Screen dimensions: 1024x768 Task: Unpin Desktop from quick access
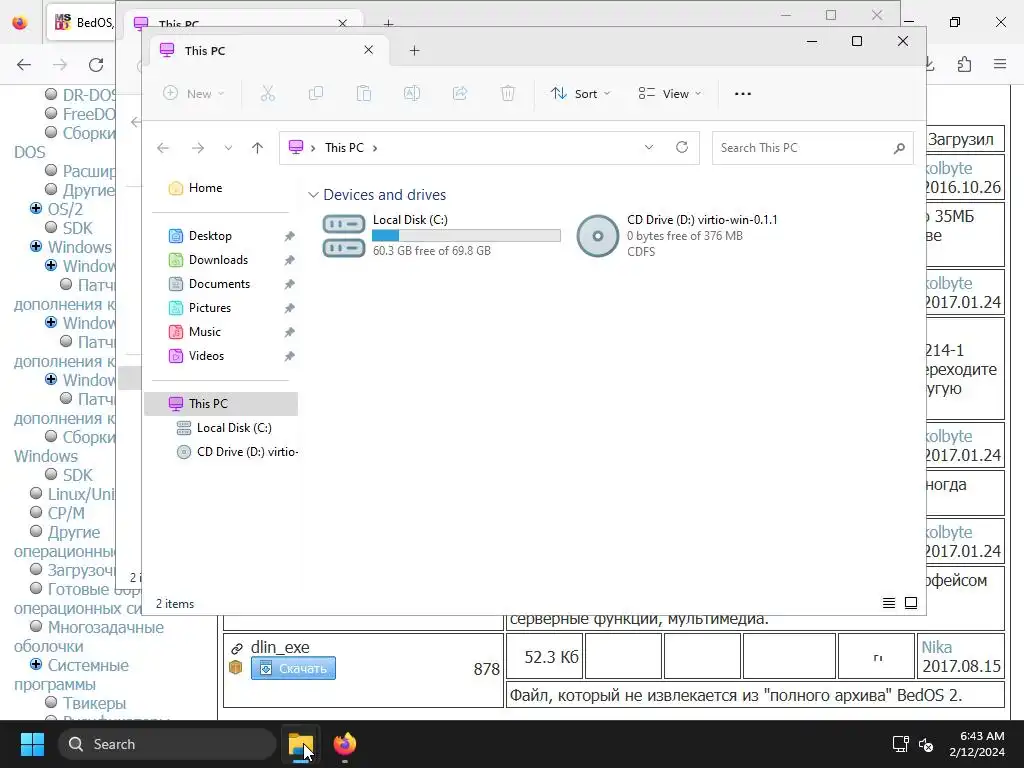click(x=289, y=236)
